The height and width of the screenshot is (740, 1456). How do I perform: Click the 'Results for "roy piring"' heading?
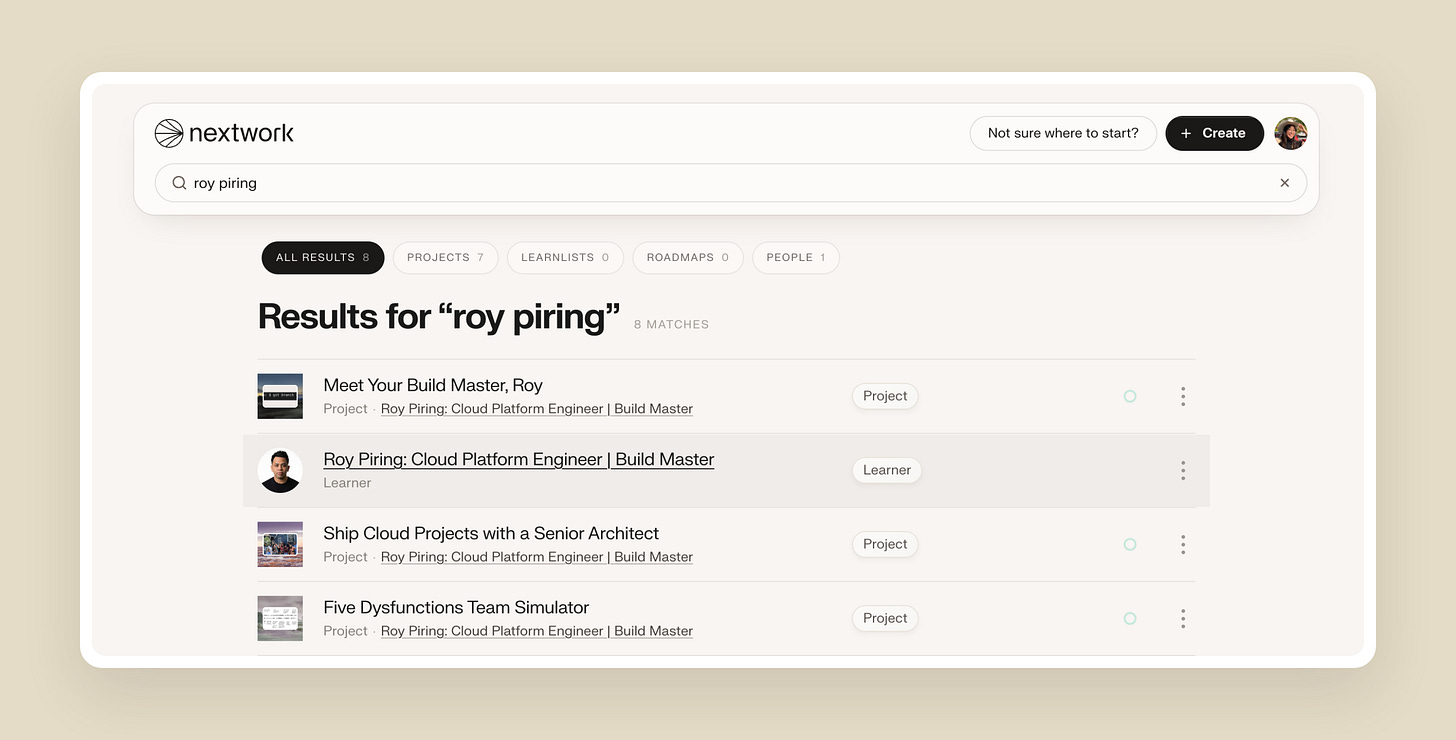tap(439, 316)
